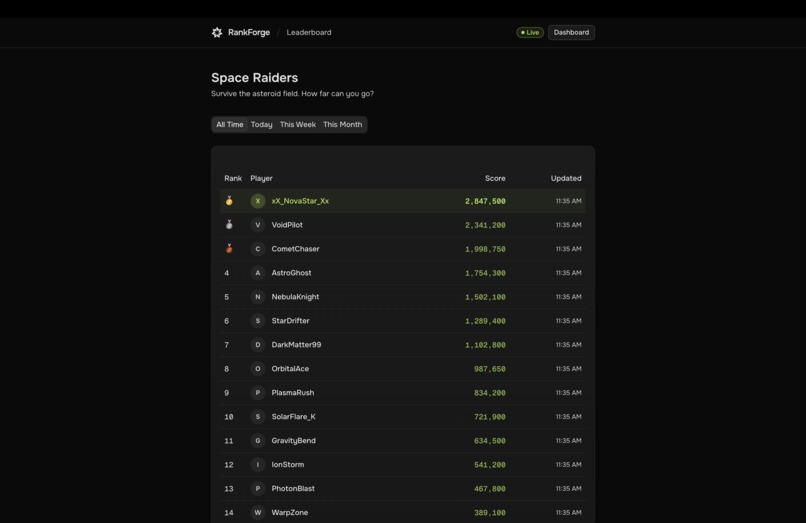Click the score 1,289,400

tap(485, 321)
